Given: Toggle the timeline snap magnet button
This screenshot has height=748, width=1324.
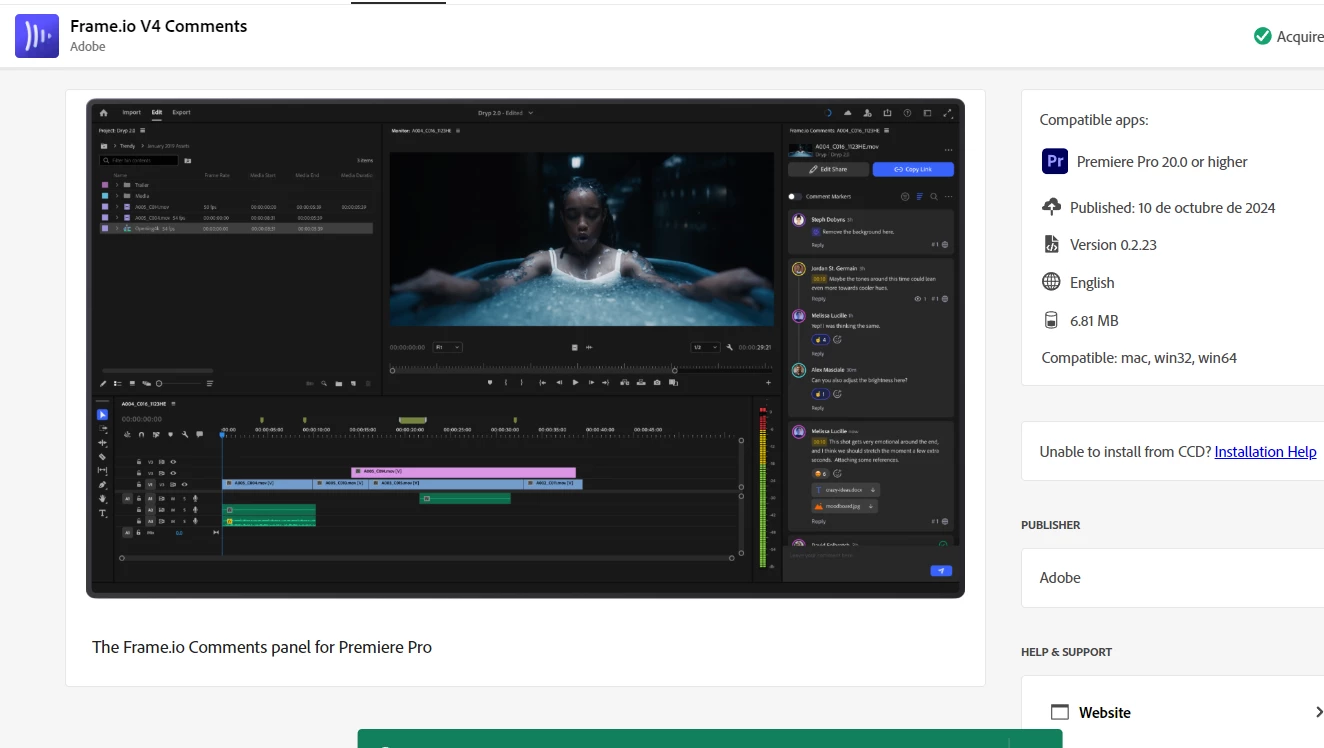Looking at the screenshot, I should click(141, 434).
